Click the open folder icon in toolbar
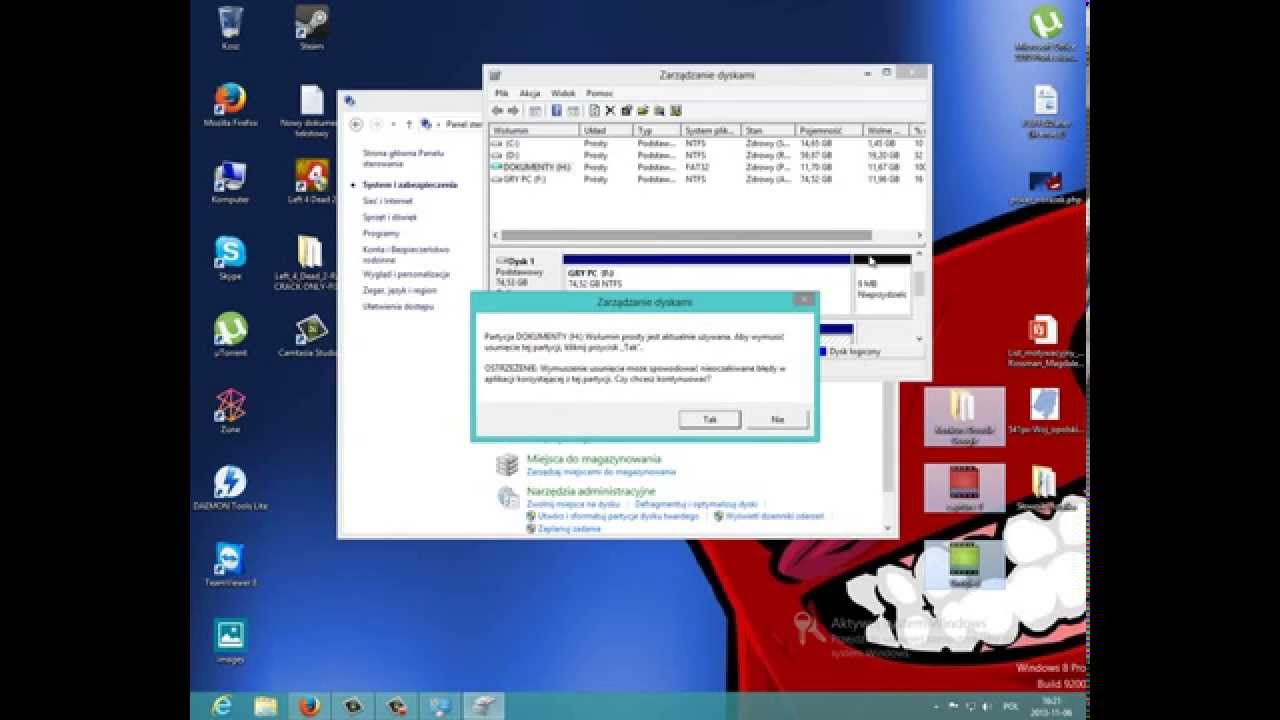 coord(643,110)
